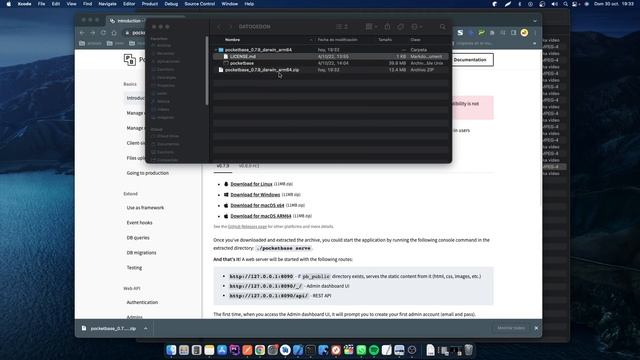This screenshot has height=360, width=640.
Task: Click the green extension icon in browser toolbar
Action: pyautogui.click(x=482, y=33)
